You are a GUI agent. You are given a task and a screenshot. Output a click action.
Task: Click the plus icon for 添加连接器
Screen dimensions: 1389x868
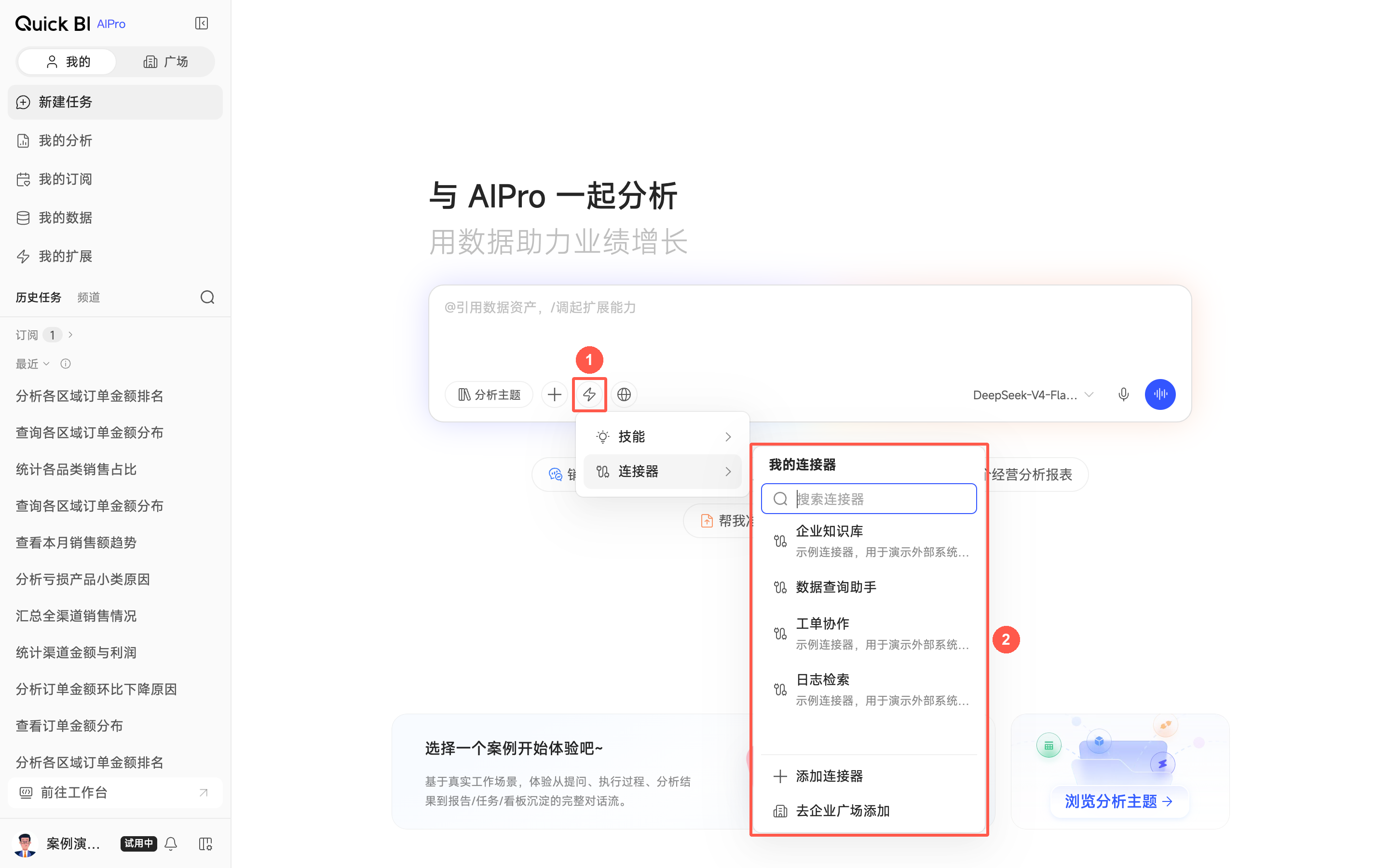[780, 776]
